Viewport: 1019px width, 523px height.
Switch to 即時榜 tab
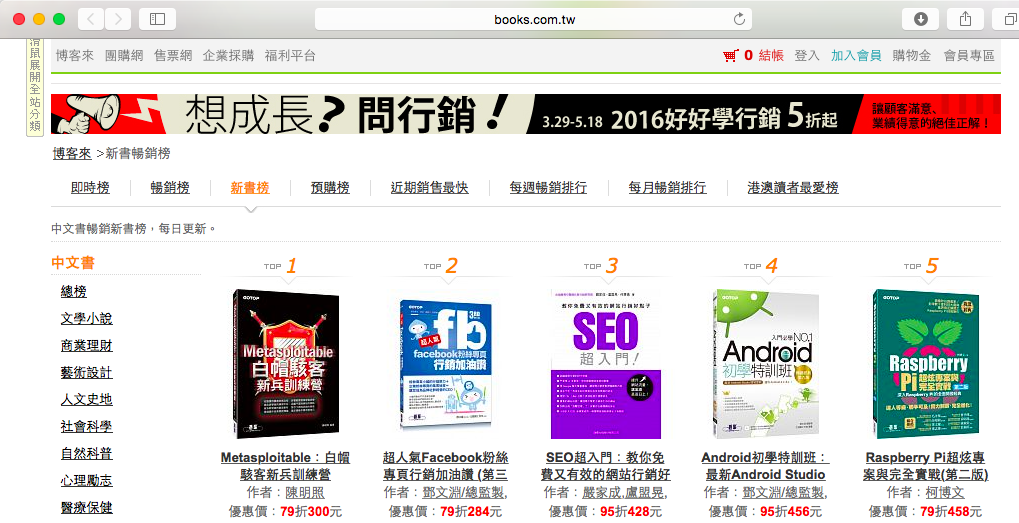pyautogui.click(x=90, y=188)
